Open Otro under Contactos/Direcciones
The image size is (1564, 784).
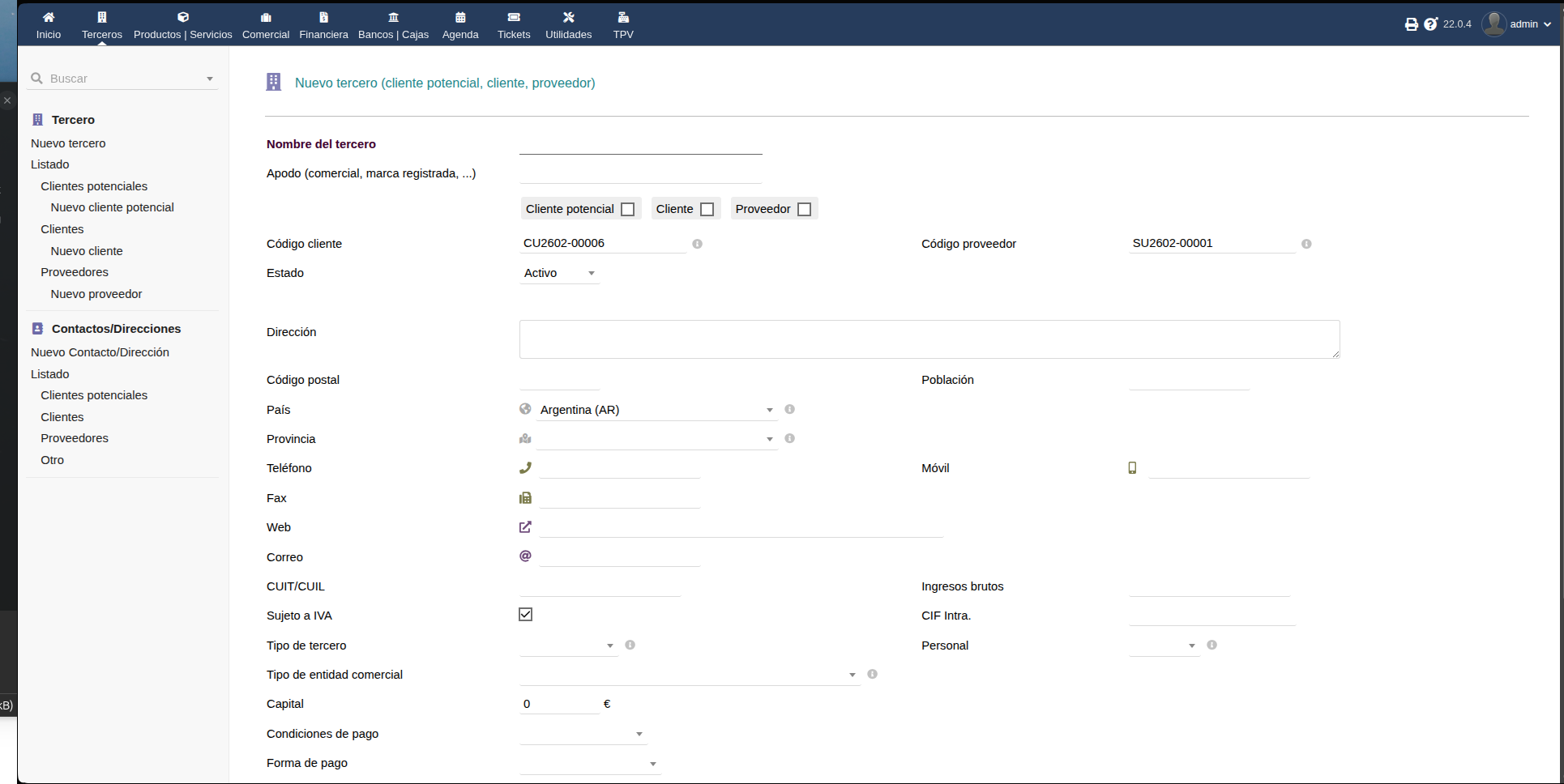tap(53, 460)
